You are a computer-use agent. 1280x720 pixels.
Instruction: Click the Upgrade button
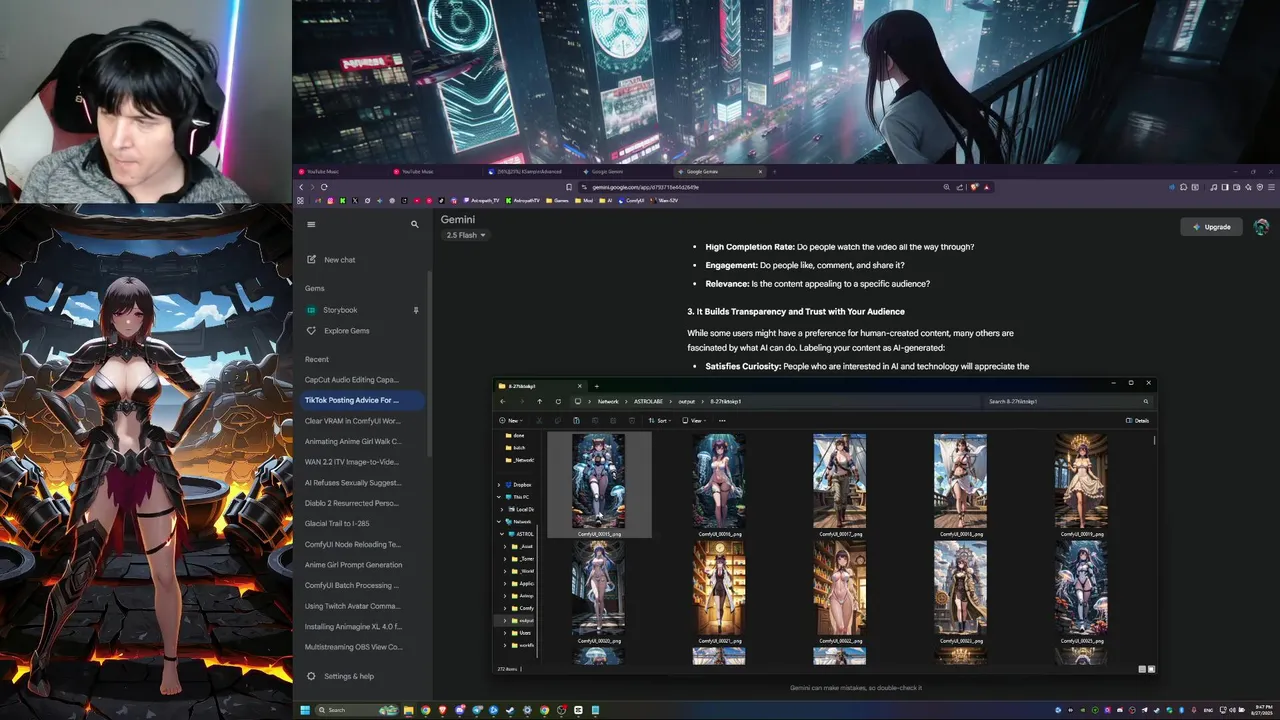click(1211, 227)
